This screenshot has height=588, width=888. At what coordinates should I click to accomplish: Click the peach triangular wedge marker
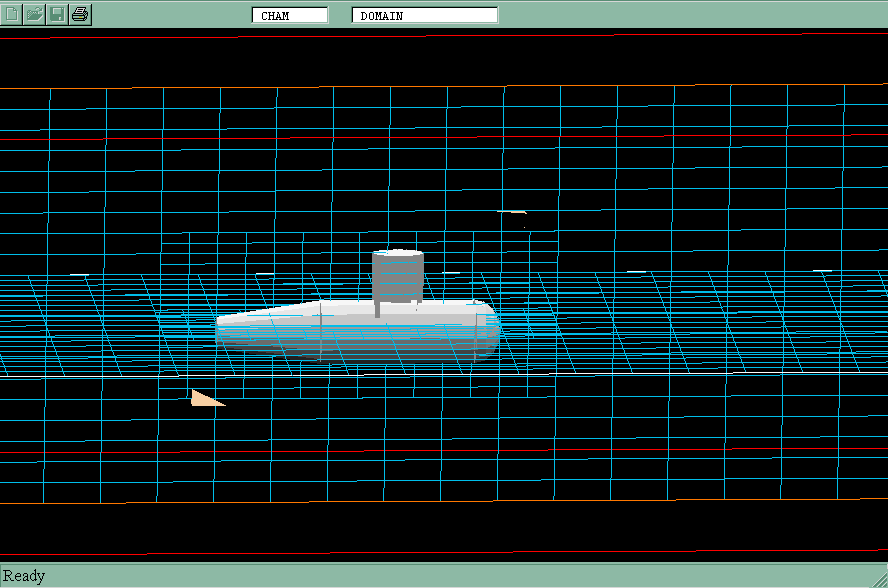204,399
